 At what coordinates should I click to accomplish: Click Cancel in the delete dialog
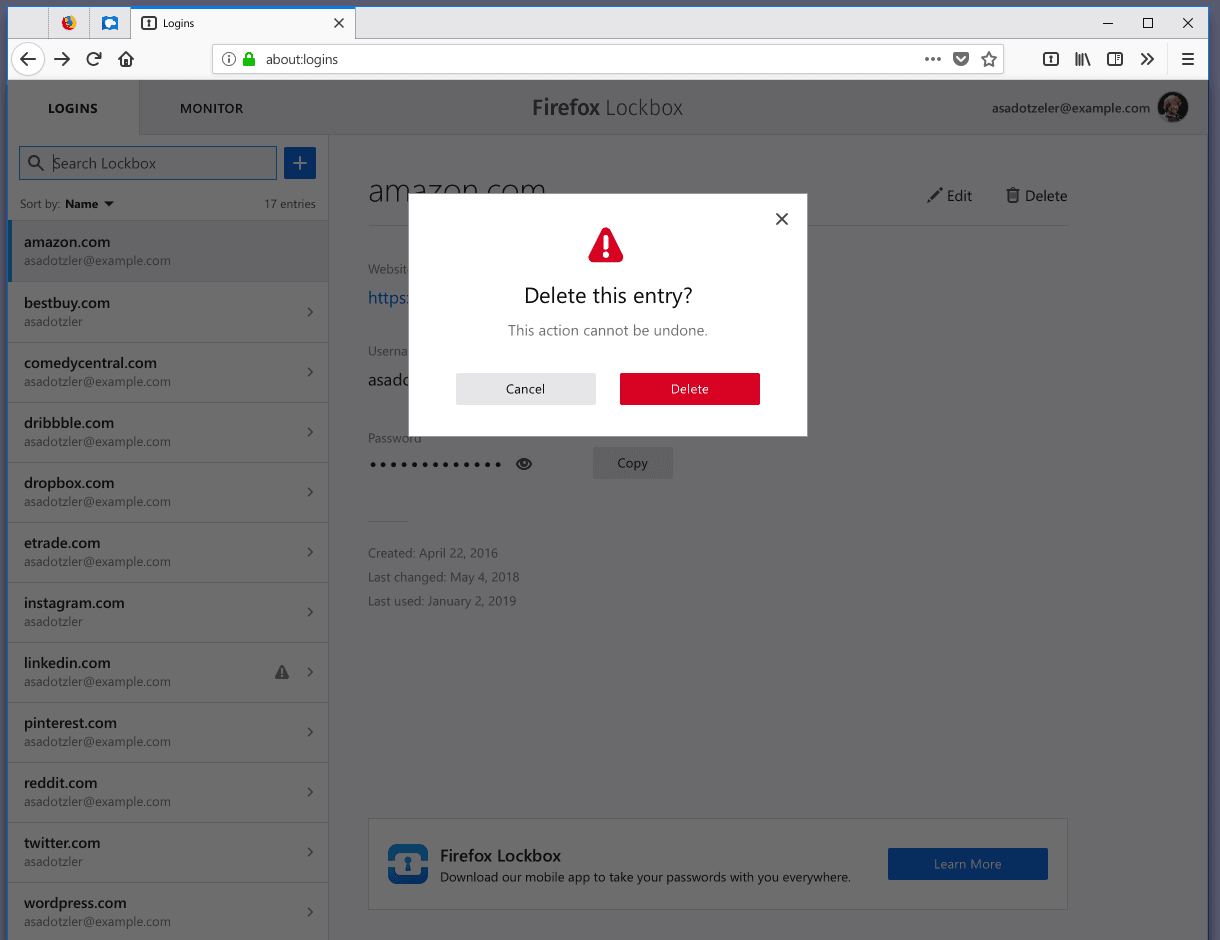click(x=525, y=388)
